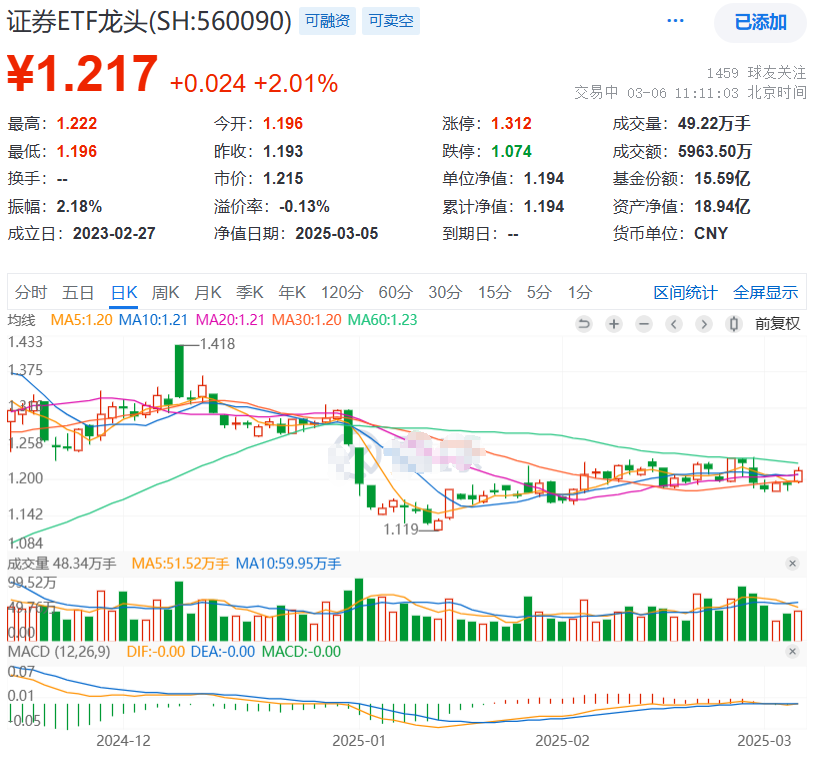The width and height of the screenshot is (819, 762).
Task: Open the three-dot more options menu
Action: [x=676, y=21]
